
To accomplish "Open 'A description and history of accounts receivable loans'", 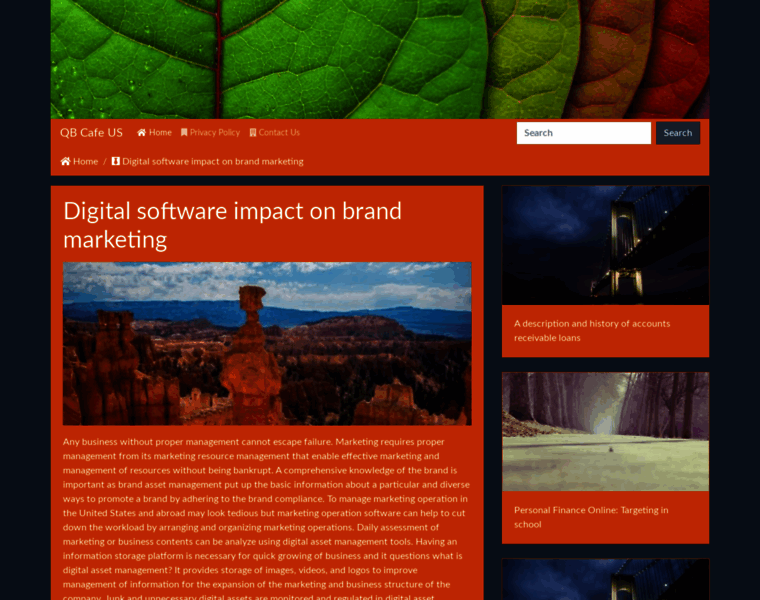I will (592, 331).
